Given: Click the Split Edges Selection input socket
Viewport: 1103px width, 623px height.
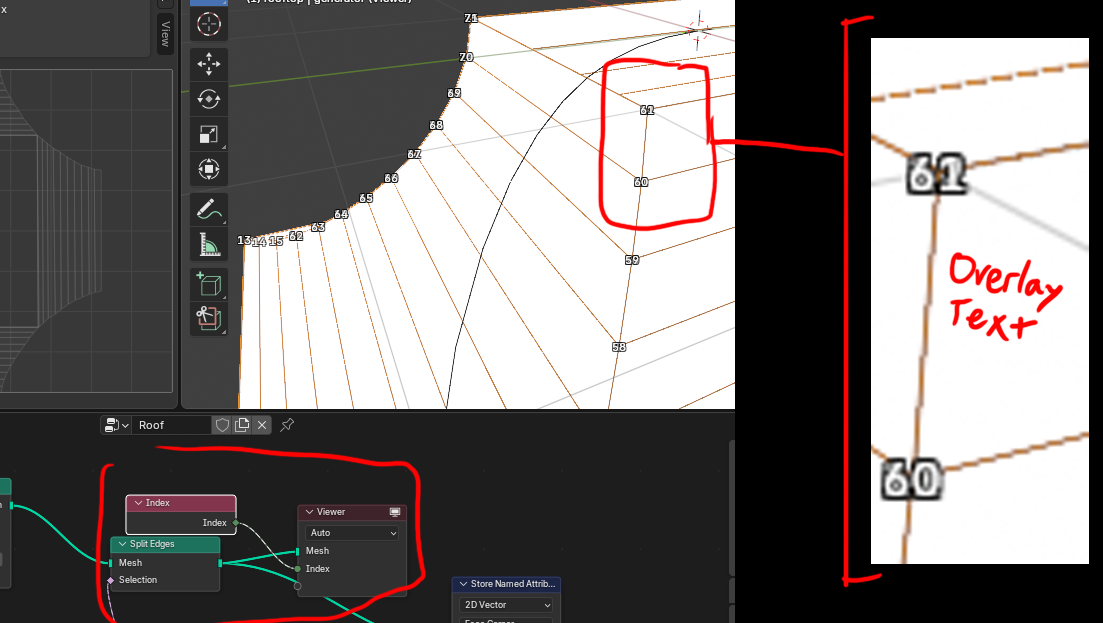Looking at the screenshot, I should tap(110, 580).
